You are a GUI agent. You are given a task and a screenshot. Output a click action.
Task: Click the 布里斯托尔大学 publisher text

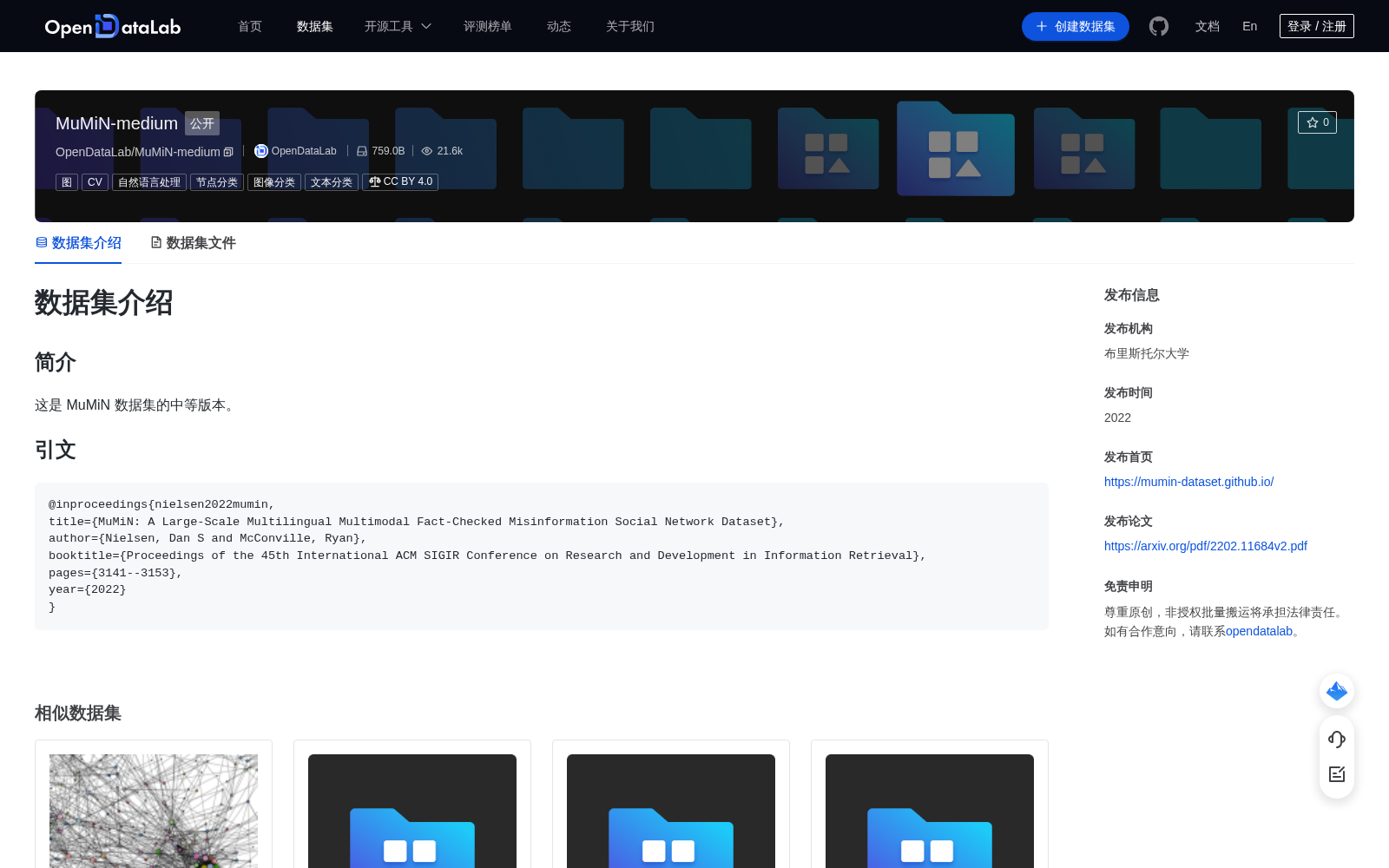pyautogui.click(x=1147, y=353)
